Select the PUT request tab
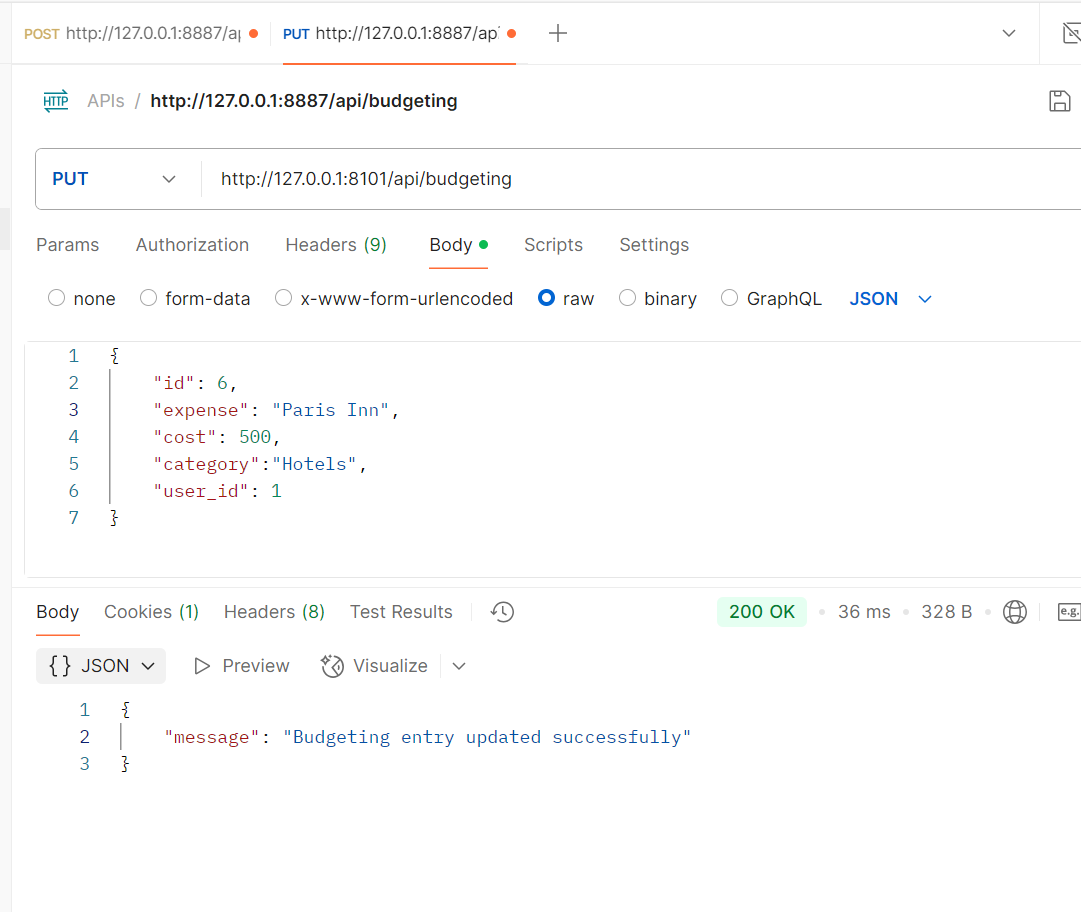 [x=400, y=33]
